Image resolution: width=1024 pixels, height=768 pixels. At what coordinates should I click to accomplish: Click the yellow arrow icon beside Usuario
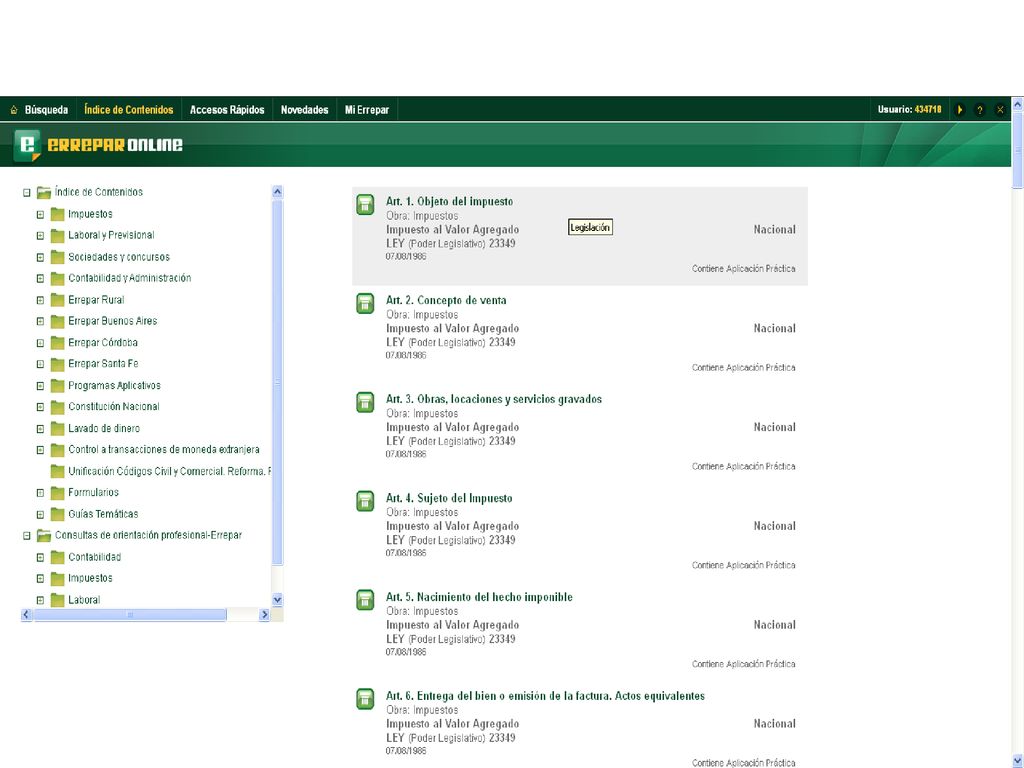click(x=959, y=110)
